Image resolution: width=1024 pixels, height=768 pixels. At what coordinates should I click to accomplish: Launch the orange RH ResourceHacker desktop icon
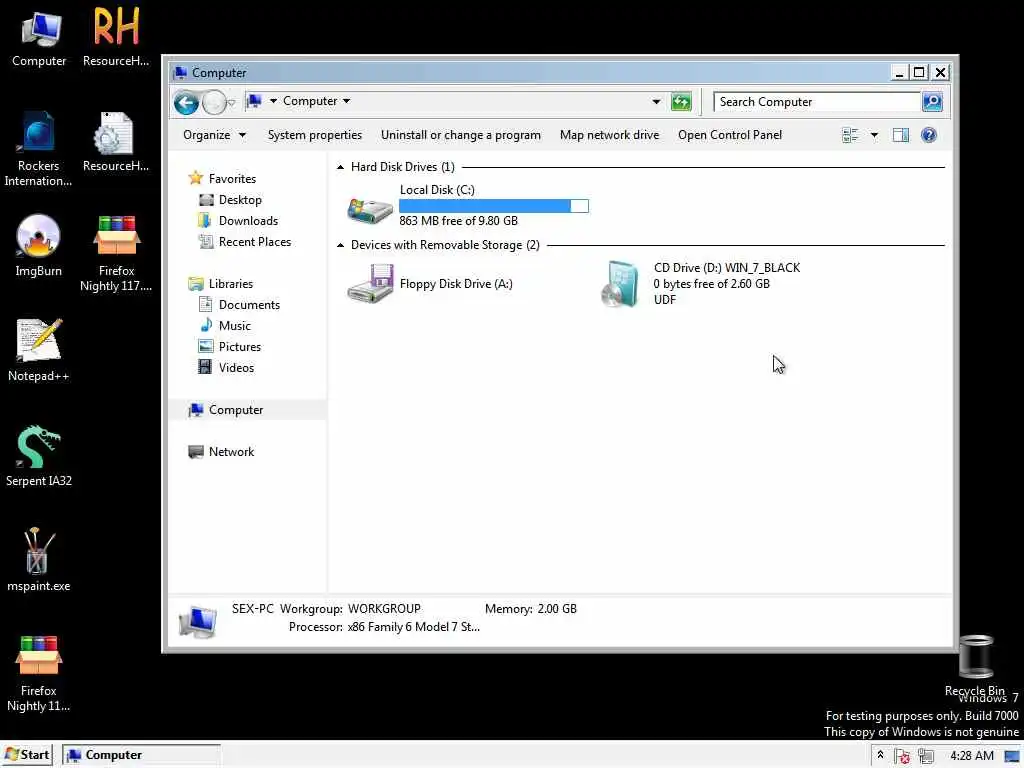[116, 37]
